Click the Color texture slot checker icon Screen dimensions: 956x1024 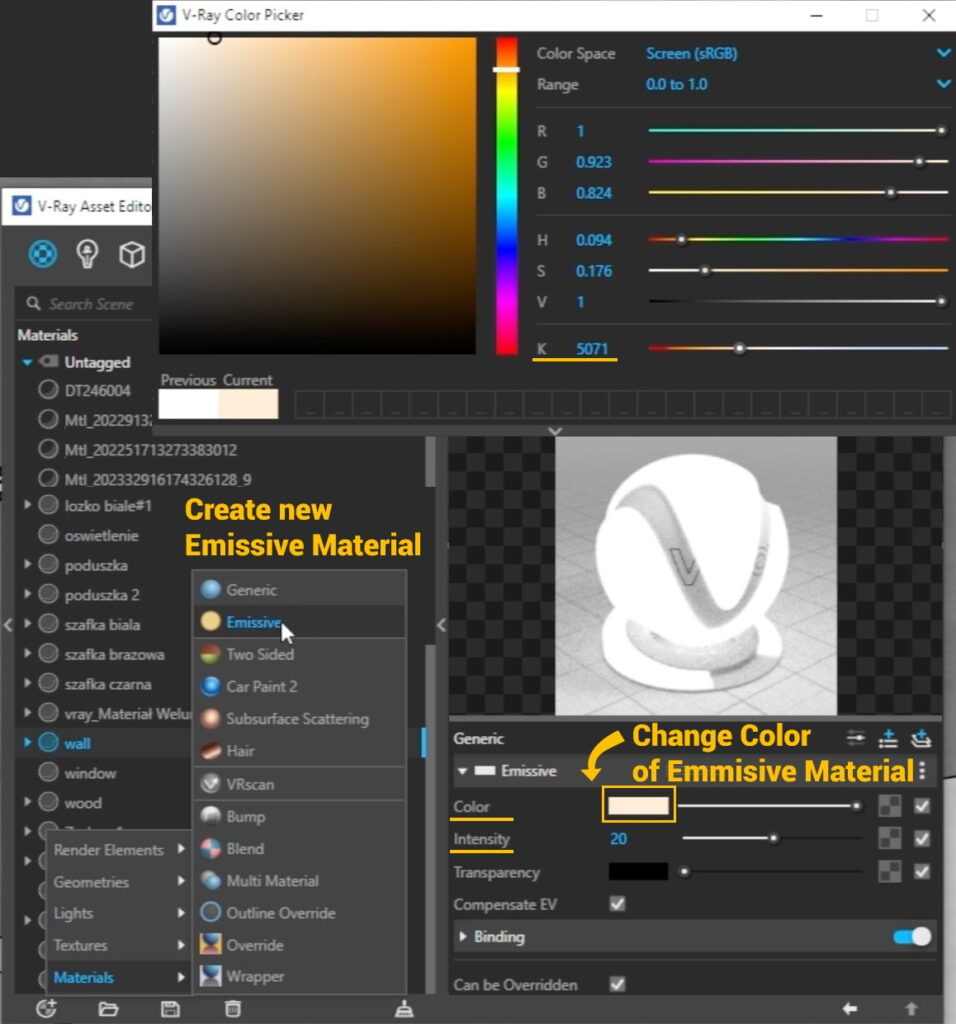(888, 806)
